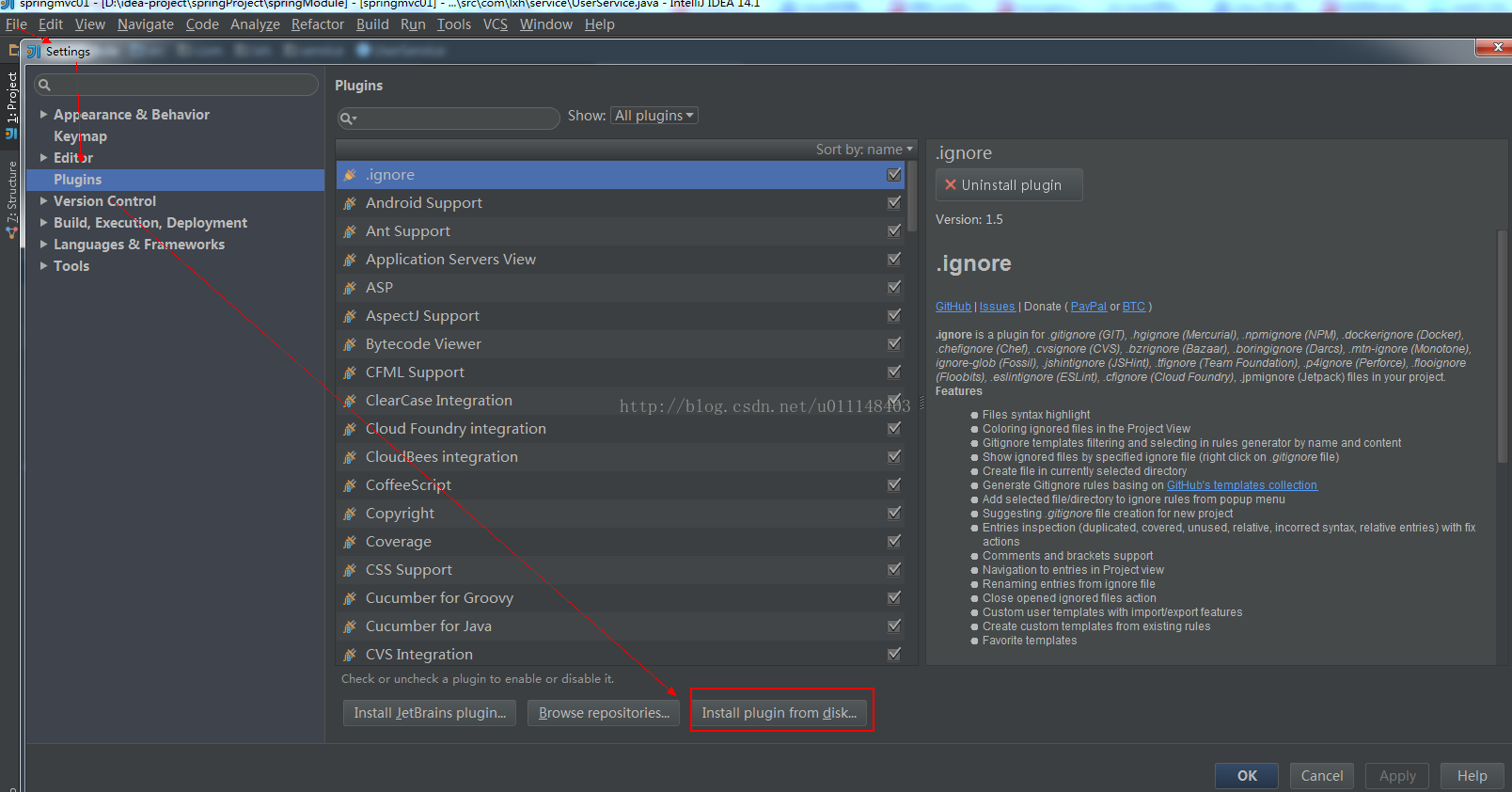Viewport: 1512px width, 792px height.
Task: Uncheck the Bytecode Viewer plugin
Action: pyautogui.click(x=894, y=343)
